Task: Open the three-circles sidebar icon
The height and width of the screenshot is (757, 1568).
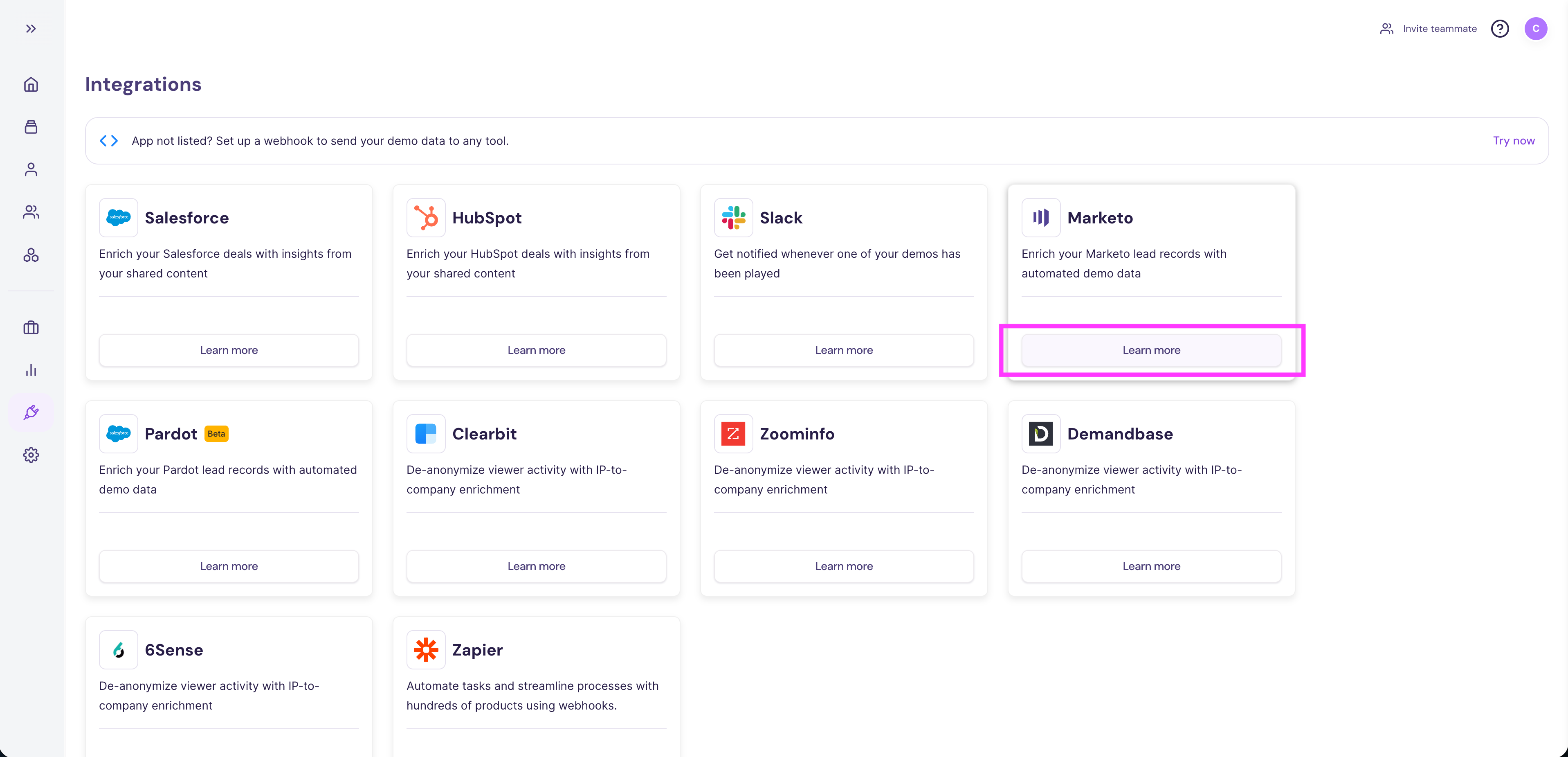Action: point(31,255)
